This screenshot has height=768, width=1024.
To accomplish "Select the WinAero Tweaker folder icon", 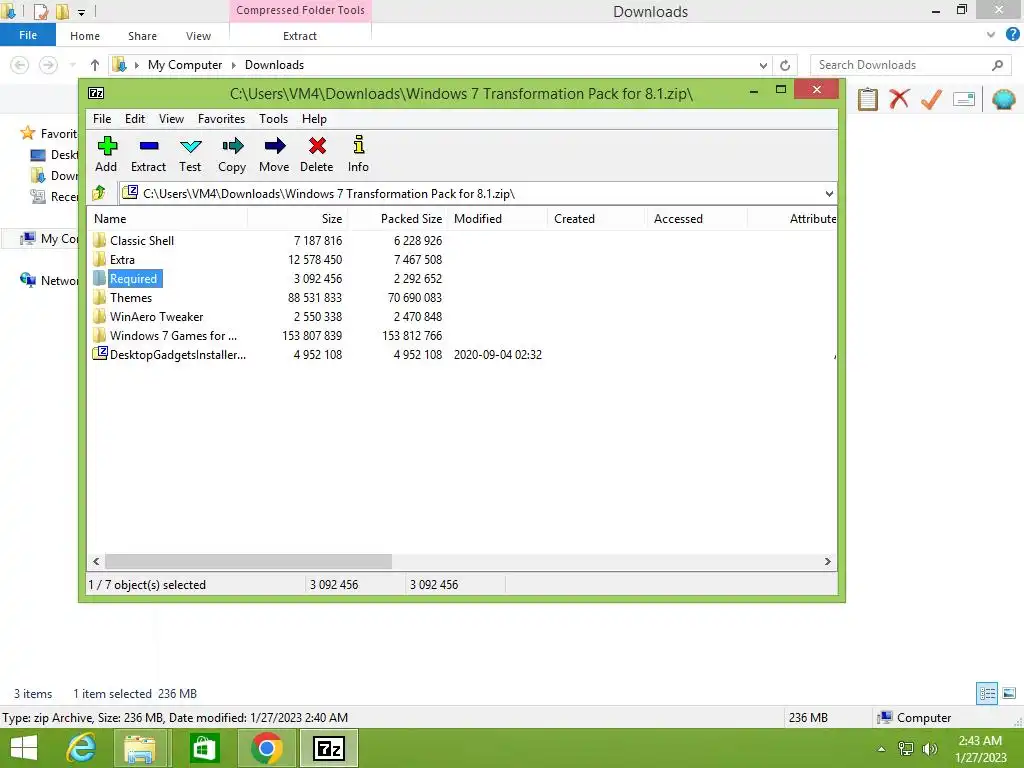I will (x=99, y=316).
